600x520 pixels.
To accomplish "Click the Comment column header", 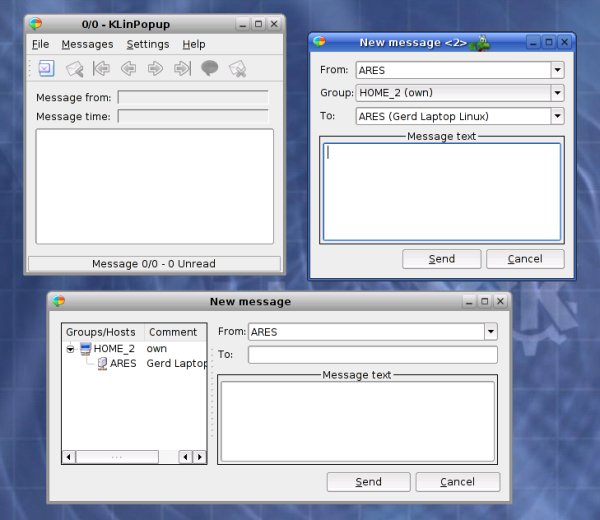I will tap(175, 332).
